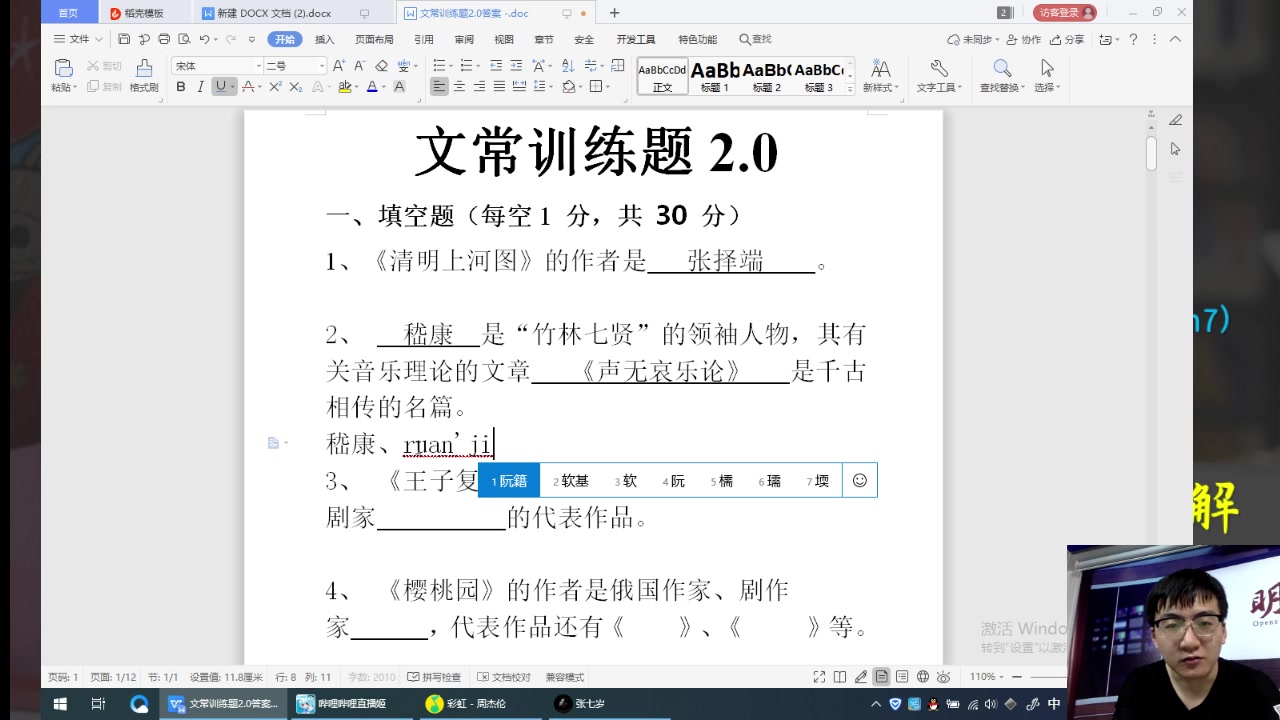Select candidate 阮籍 in IME bar
The height and width of the screenshot is (720, 1280).
click(509, 480)
